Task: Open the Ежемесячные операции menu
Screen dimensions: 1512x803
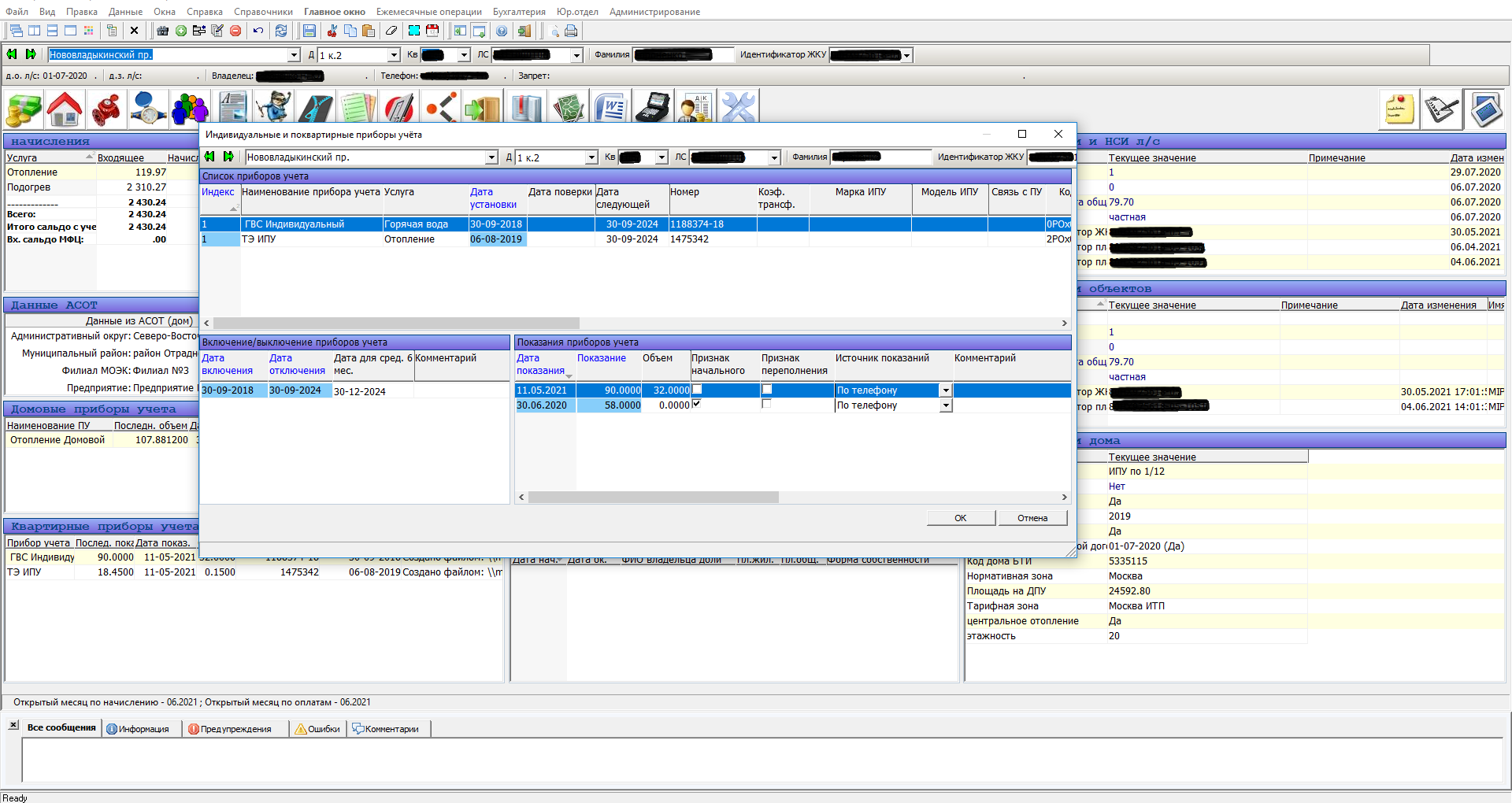Action: (429, 12)
